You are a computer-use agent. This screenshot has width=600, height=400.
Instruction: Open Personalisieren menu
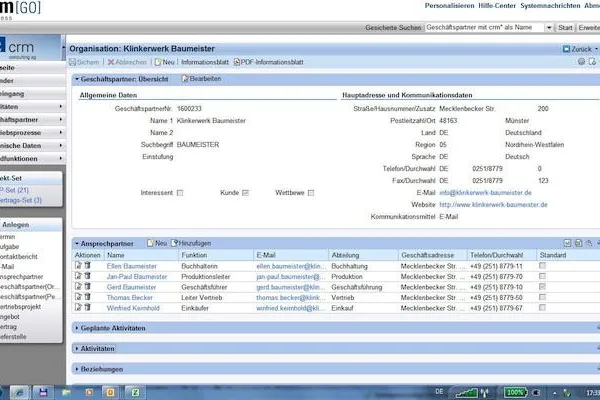(449, 6)
